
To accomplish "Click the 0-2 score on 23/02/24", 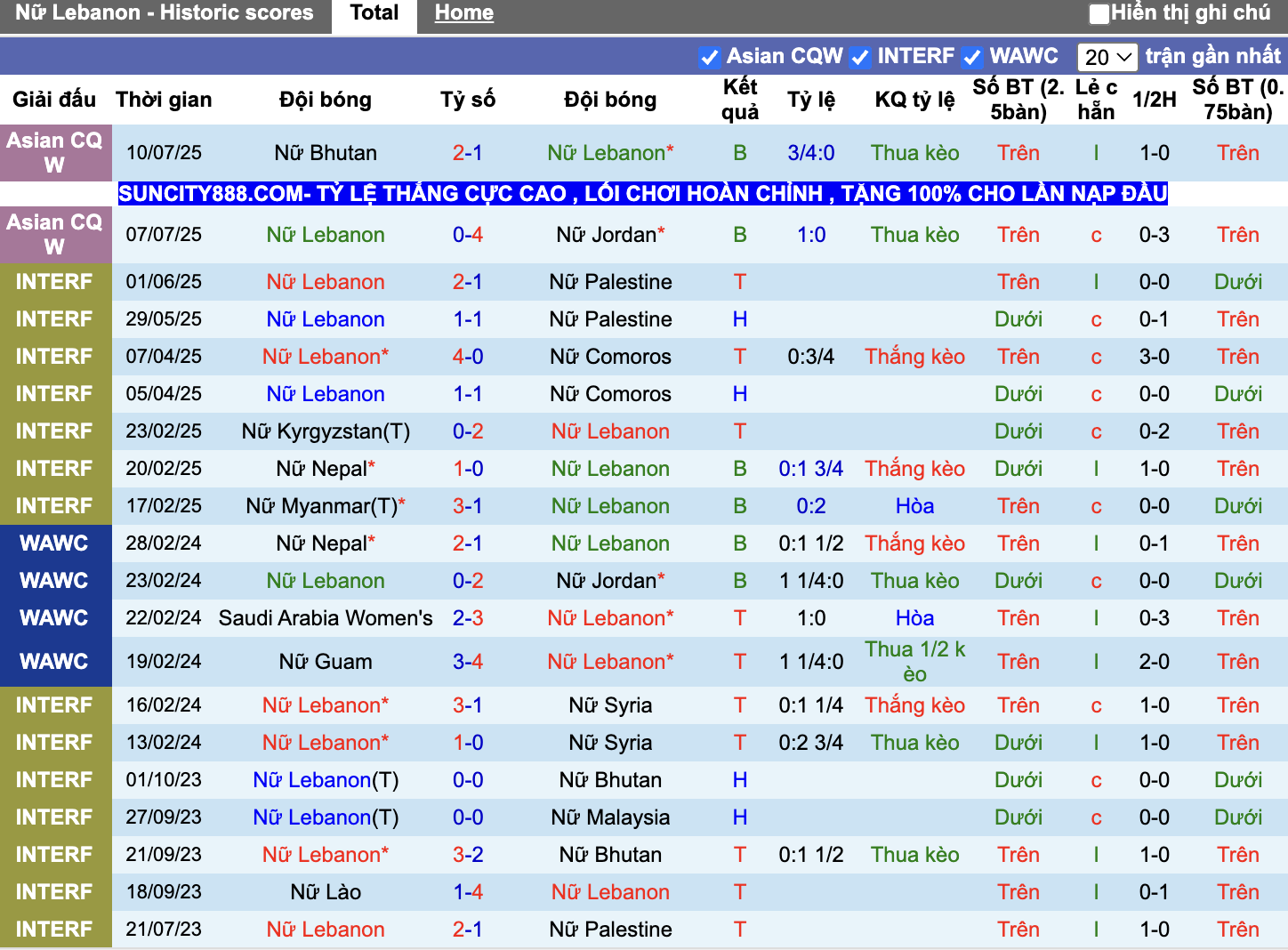I will pyautogui.click(x=468, y=581).
